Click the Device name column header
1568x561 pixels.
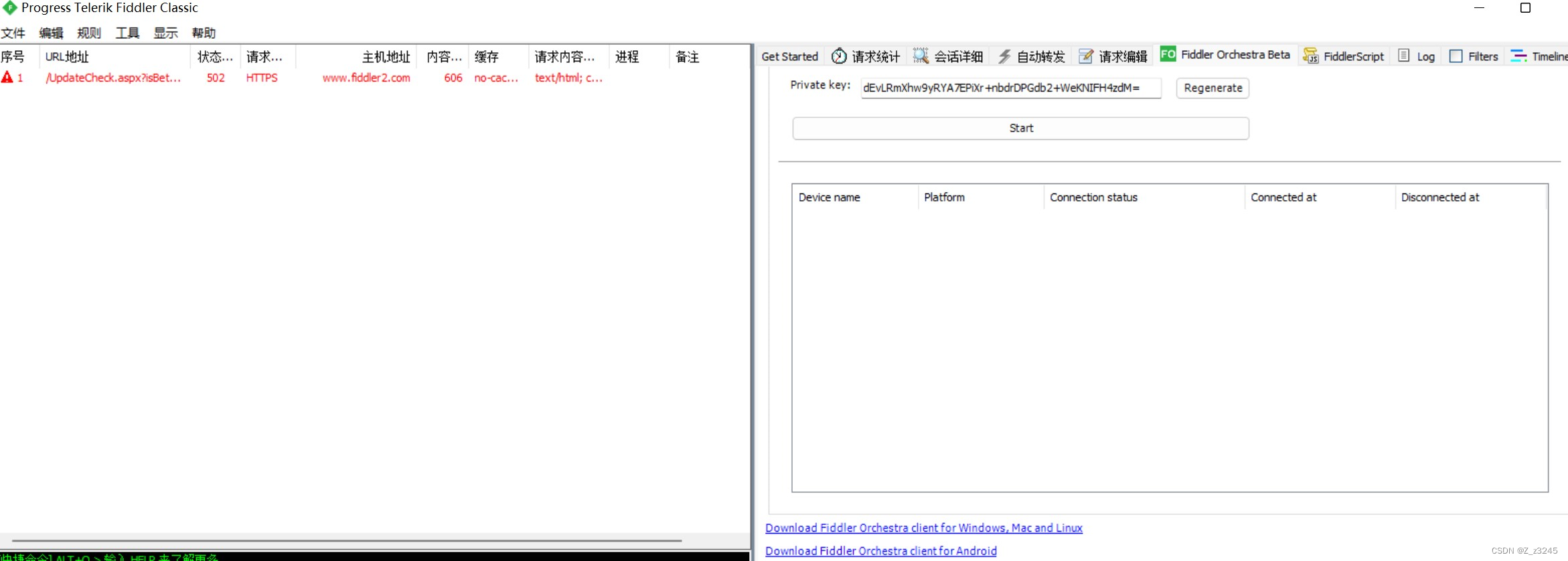tap(855, 197)
